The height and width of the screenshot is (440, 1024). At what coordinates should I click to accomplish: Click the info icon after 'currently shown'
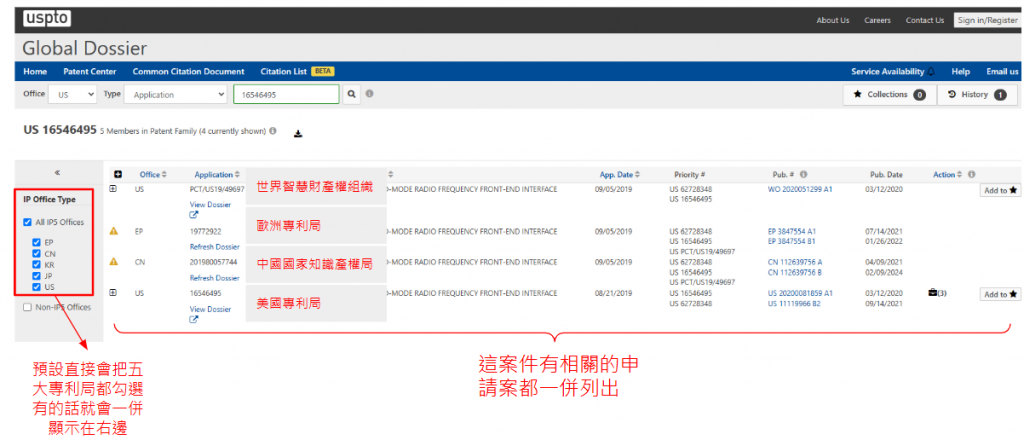[272, 131]
